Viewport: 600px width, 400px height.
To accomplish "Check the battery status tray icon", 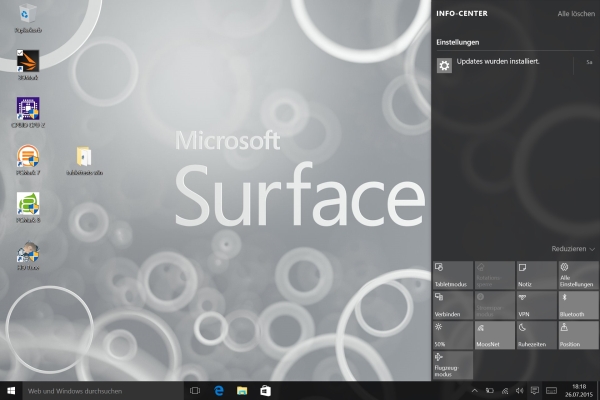I will tap(489, 390).
